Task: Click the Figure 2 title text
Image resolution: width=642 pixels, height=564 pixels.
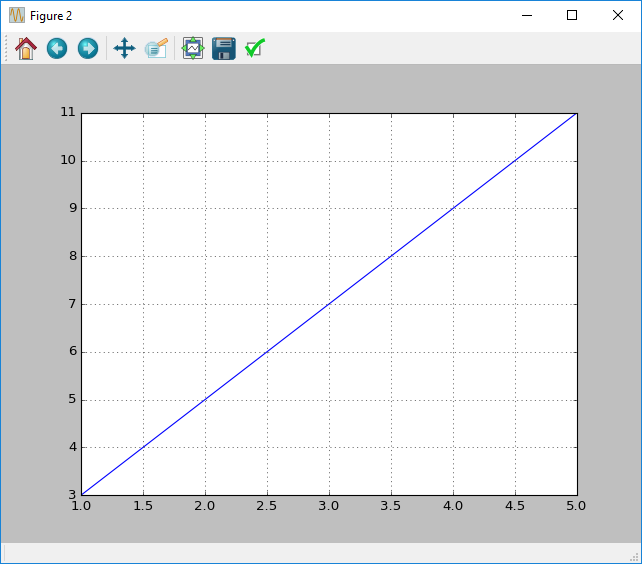Action: pyautogui.click(x=51, y=16)
